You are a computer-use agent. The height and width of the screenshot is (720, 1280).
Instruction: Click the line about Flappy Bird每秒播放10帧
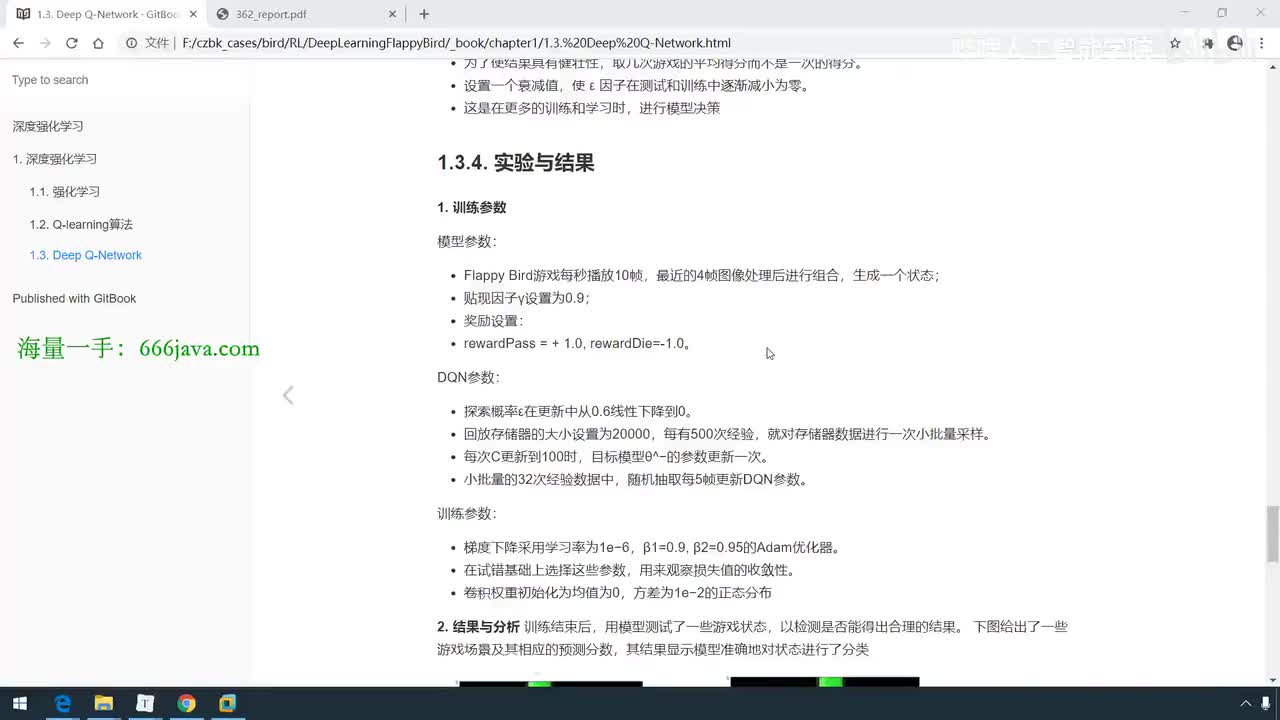(701, 275)
